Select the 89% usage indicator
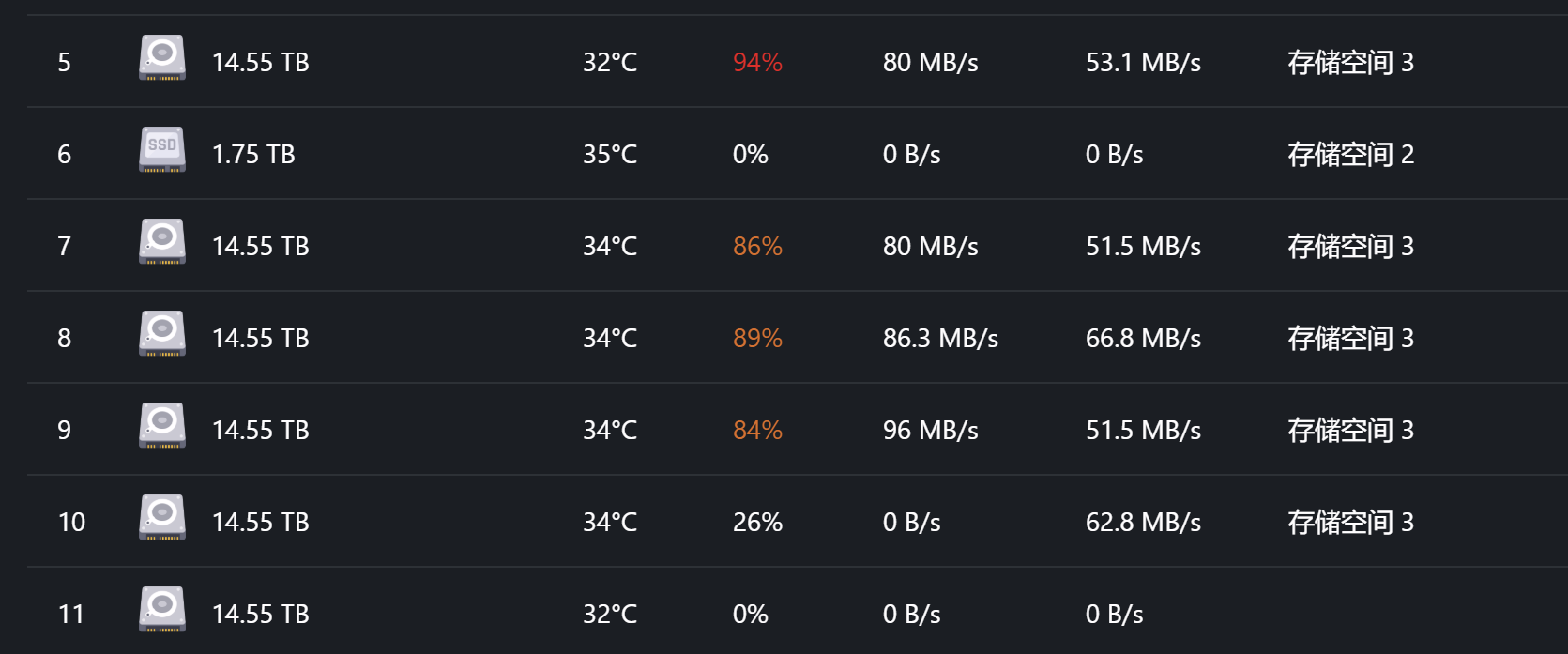Screen dimensions: 1568x654 (x=757, y=339)
